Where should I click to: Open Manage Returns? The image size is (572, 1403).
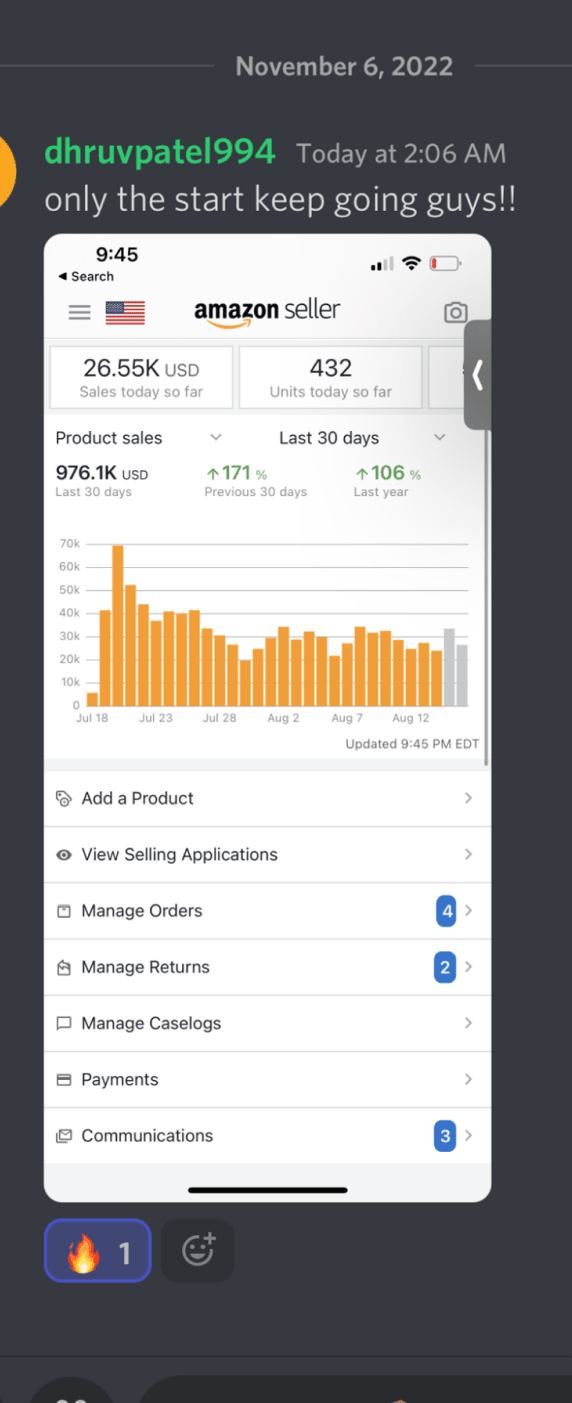[x=267, y=967]
